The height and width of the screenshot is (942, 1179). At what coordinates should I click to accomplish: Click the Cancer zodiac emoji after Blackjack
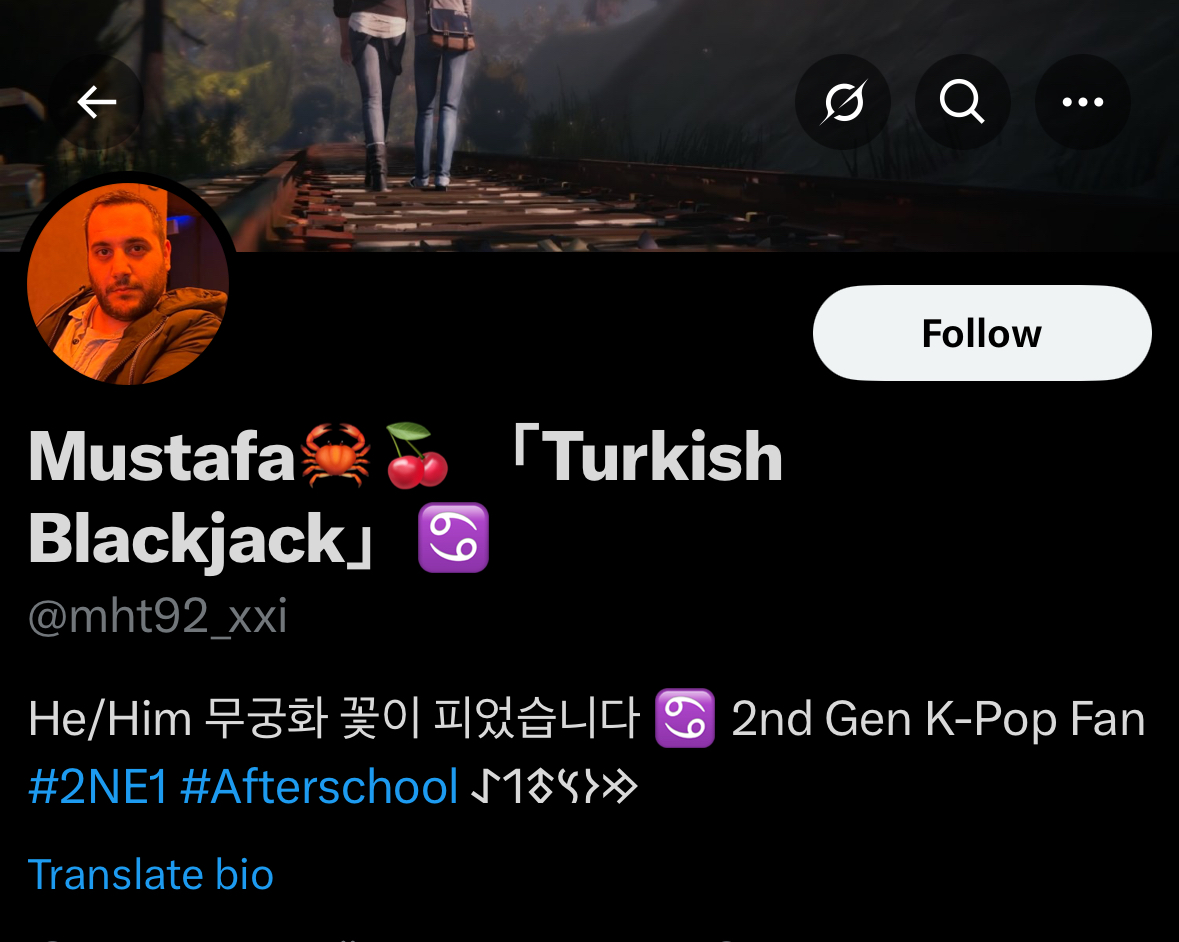pos(453,538)
